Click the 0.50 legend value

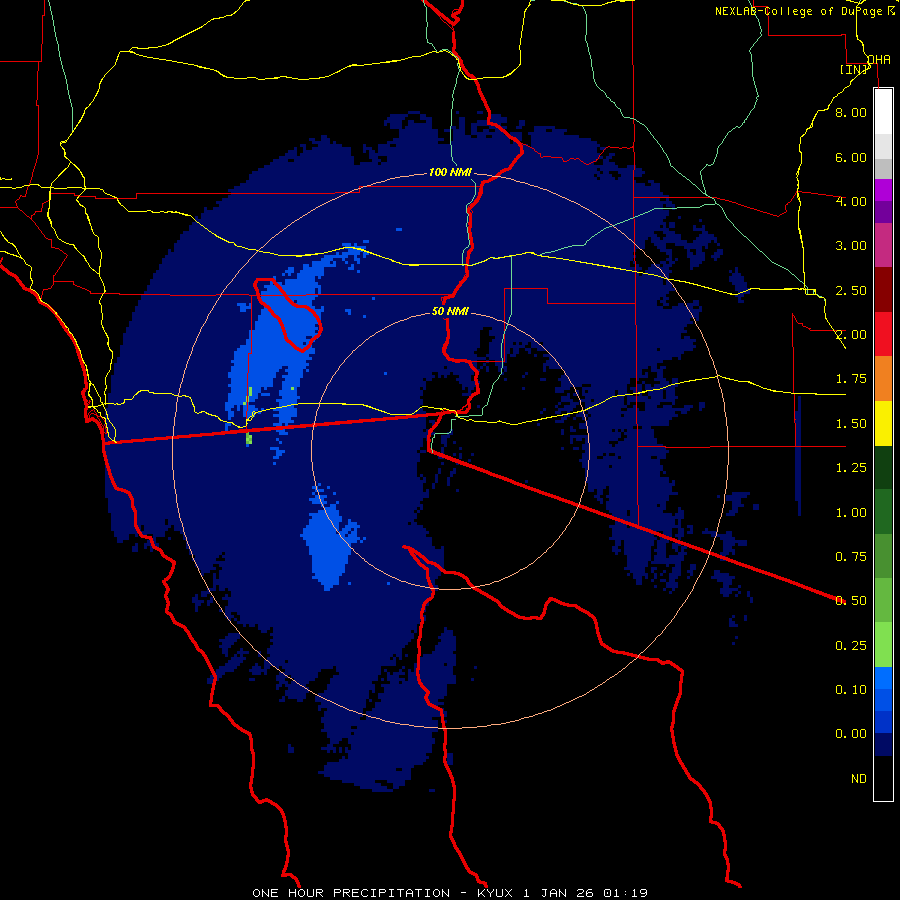coord(851,601)
